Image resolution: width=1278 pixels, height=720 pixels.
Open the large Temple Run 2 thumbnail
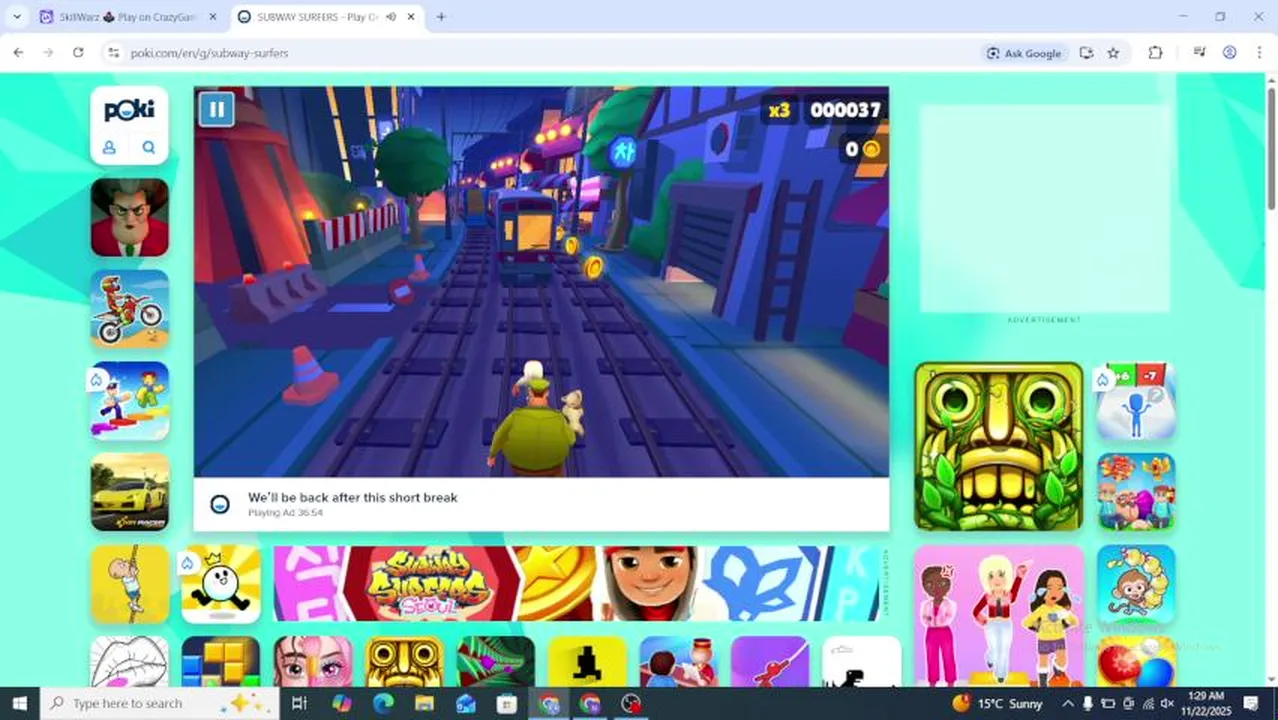999,446
